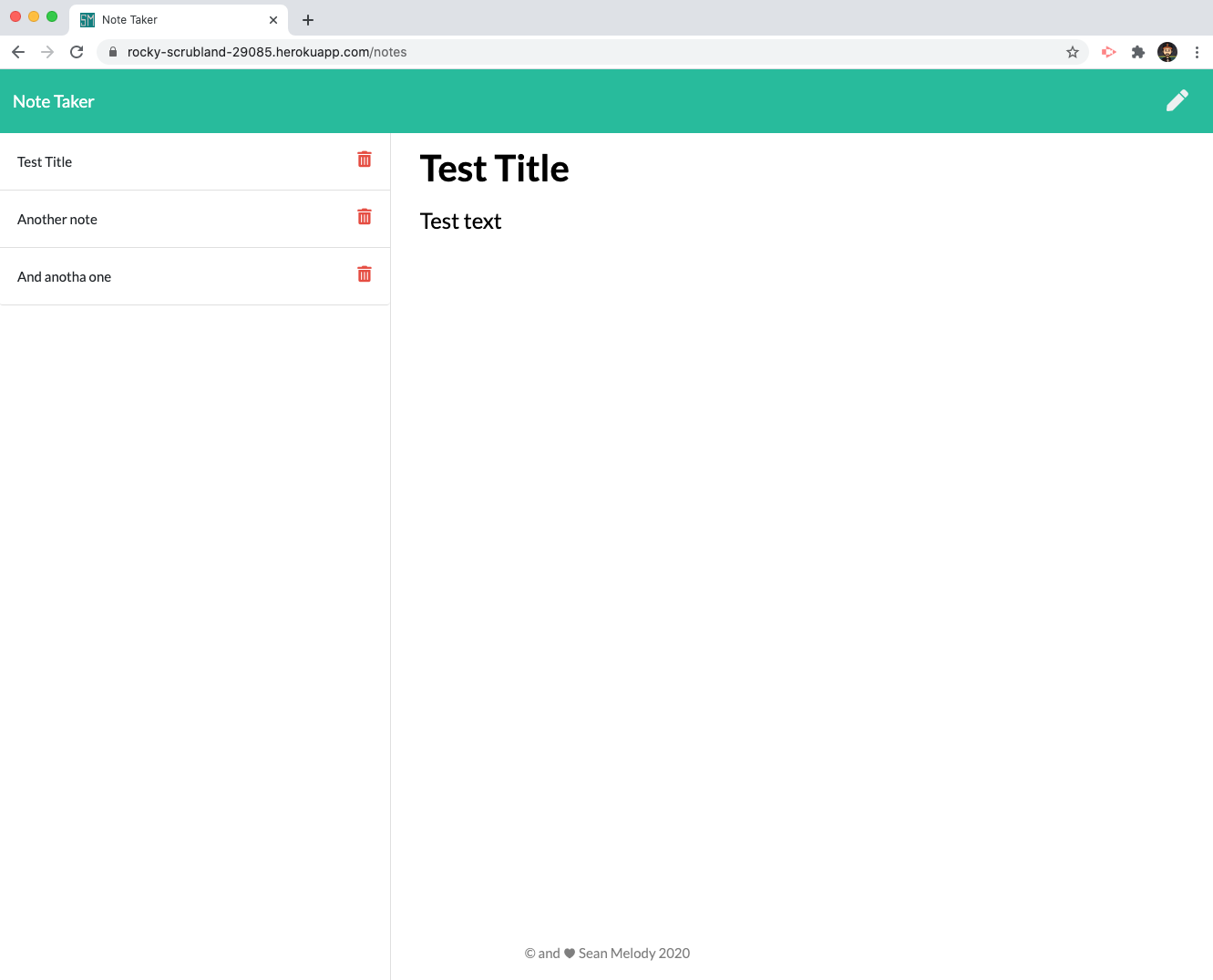Screen dimensions: 1213x980
Task: Open the Chrome three-dot menu
Action: coord(1198,52)
